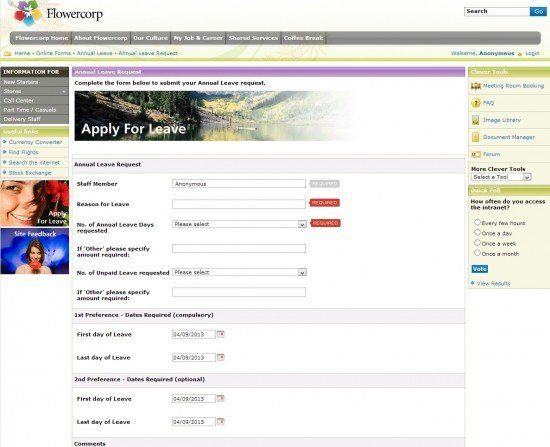Open calendar for 2nd Preference last day
The width and height of the screenshot is (550, 447).
click(x=221, y=421)
